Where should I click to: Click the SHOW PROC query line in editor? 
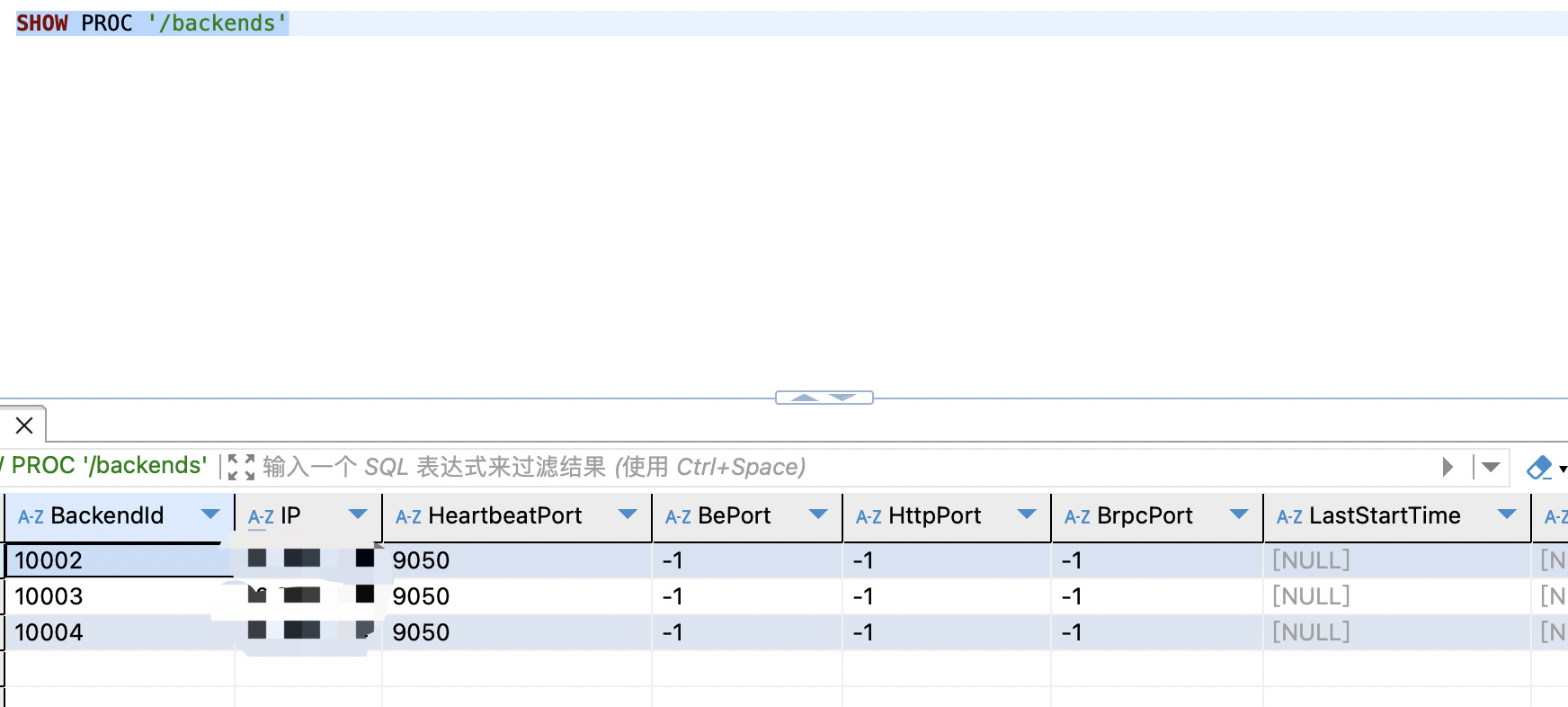click(x=151, y=23)
